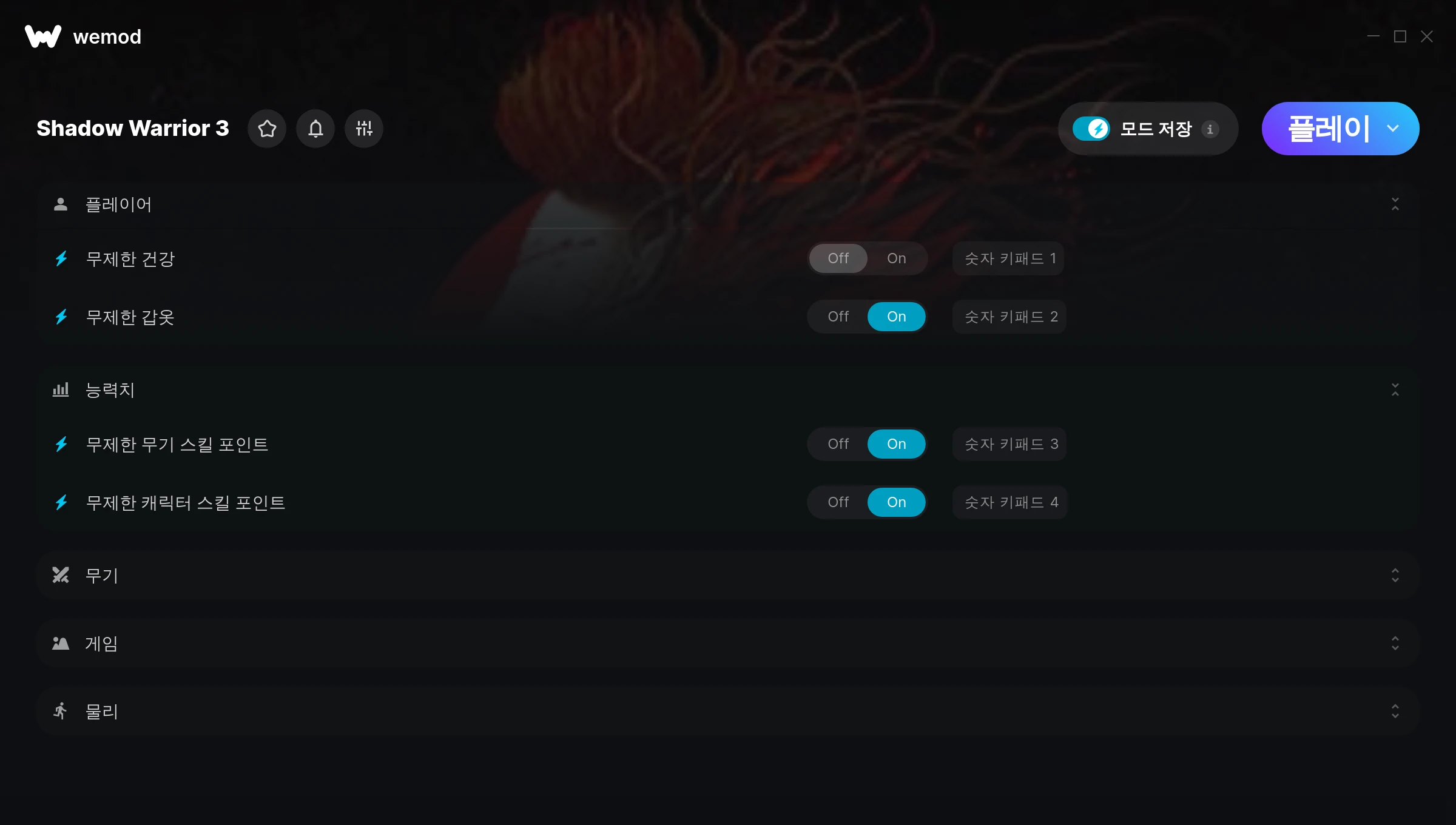The image size is (1456, 825).
Task: Disable the 모드 저장 switch
Action: coord(1091,129)
